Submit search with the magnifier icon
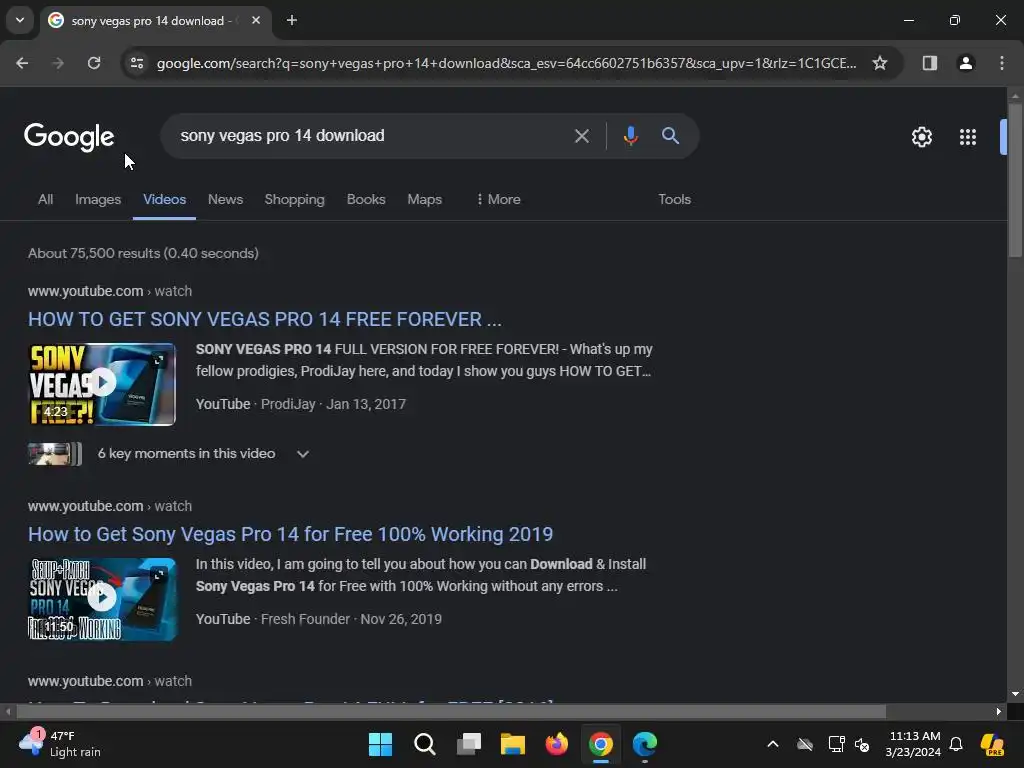Viewport: 1024px width, 768px height. (x=670, y=136)
